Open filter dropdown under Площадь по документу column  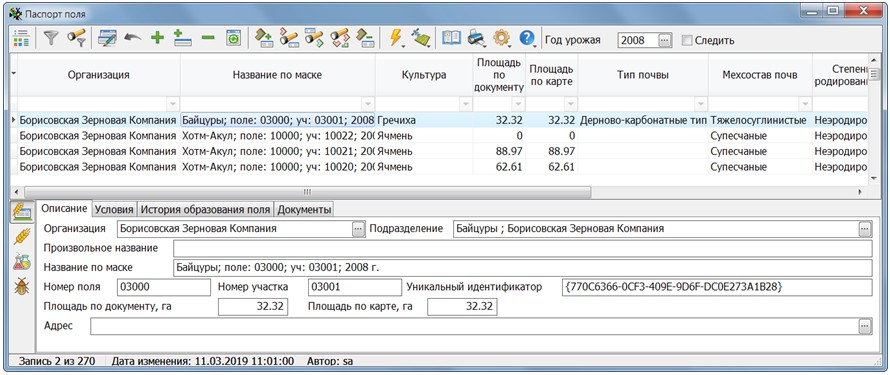[518, 104]
